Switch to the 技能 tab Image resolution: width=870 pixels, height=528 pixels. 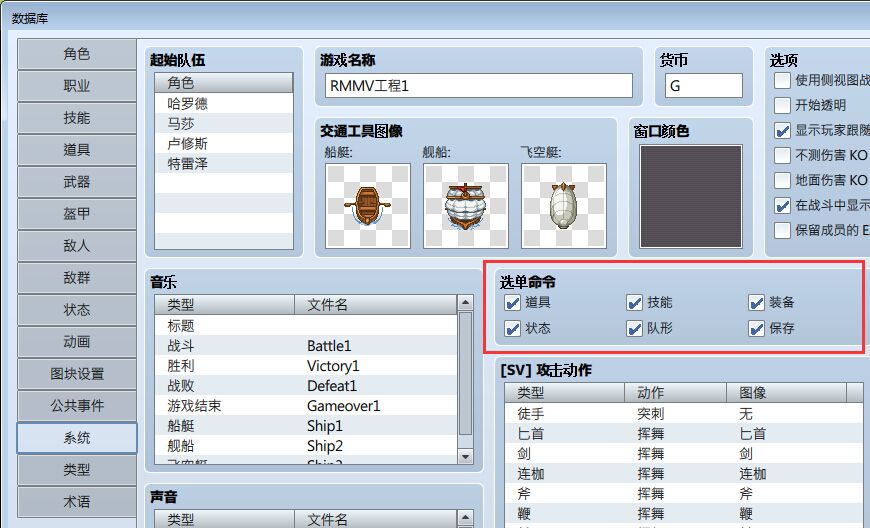point(77,118)
